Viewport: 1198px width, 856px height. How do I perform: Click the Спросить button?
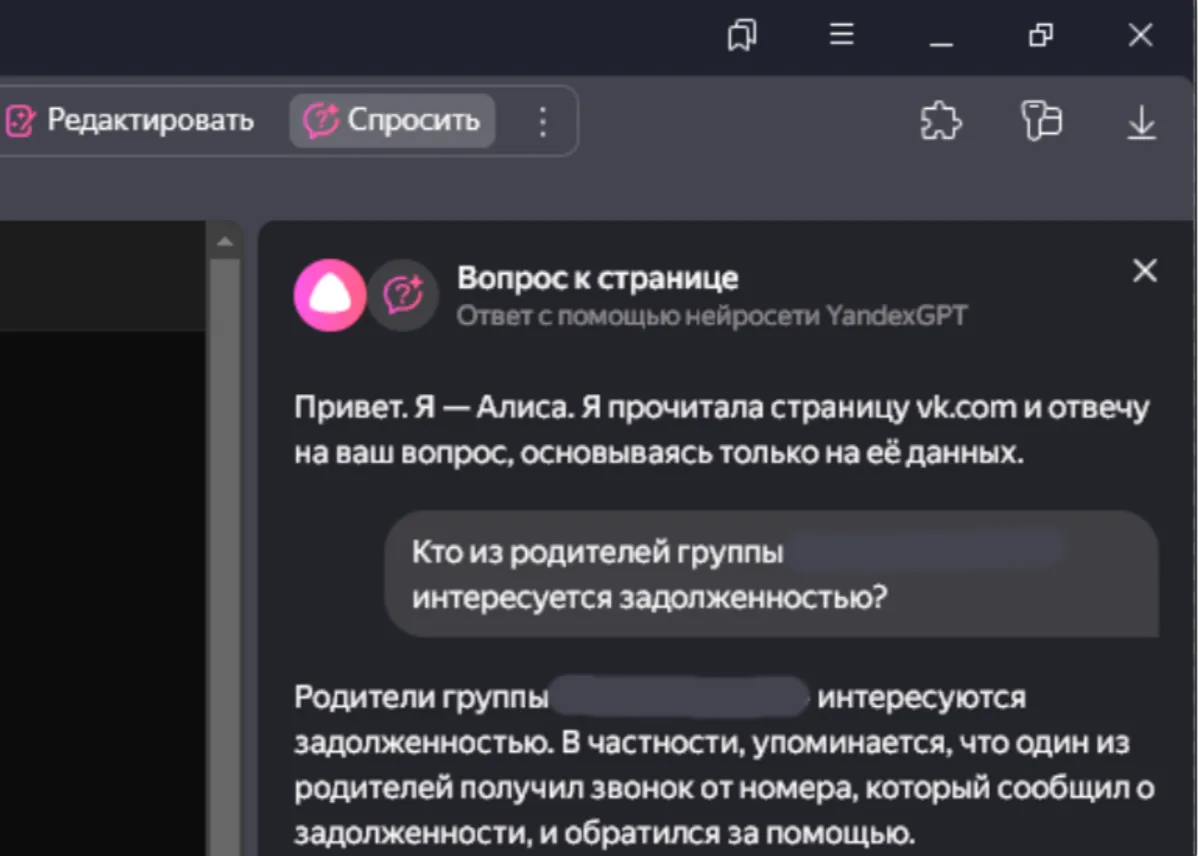click(392, 121)
